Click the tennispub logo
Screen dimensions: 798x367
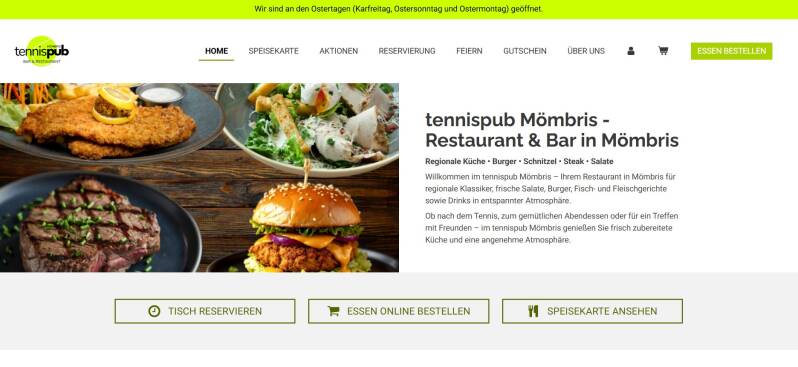coord(42,51)
